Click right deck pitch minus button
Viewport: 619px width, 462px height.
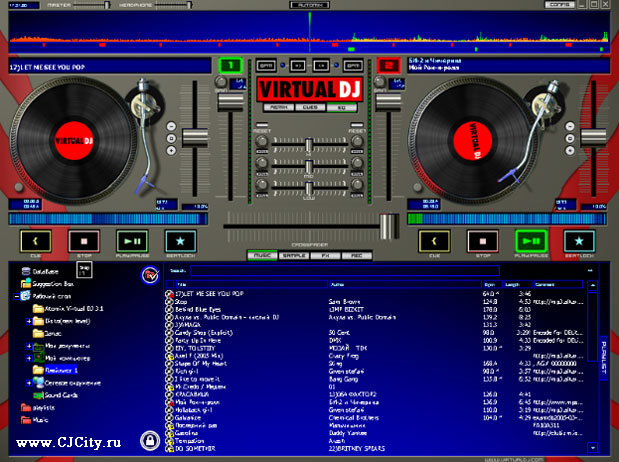tap(570, 126)
